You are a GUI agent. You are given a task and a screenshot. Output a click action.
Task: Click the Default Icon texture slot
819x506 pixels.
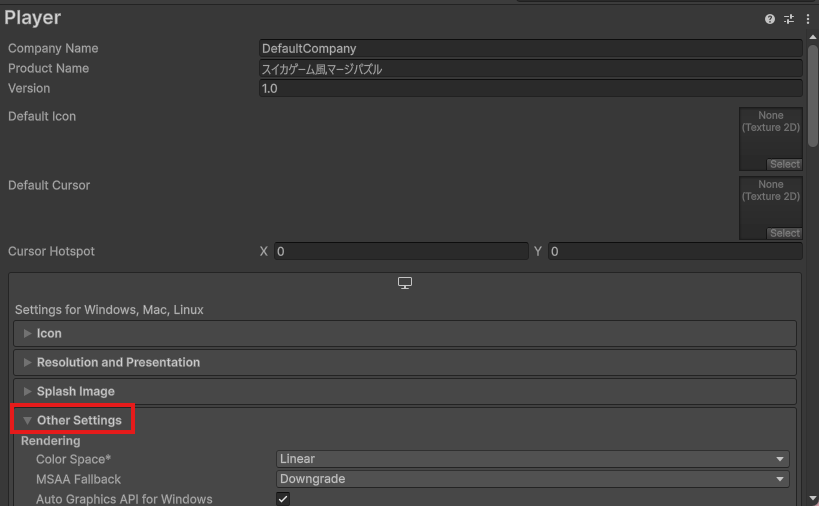pos(770,139)
